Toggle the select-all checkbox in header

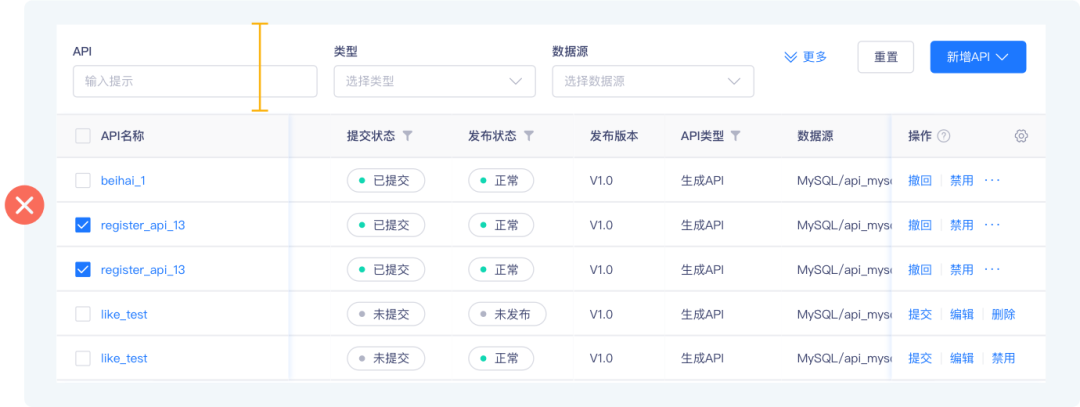click(x=83, y=136)
